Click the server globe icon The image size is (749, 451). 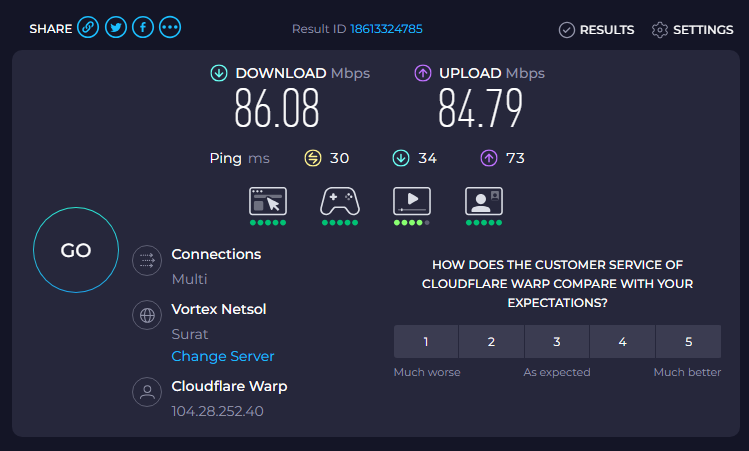coord(147,315)
